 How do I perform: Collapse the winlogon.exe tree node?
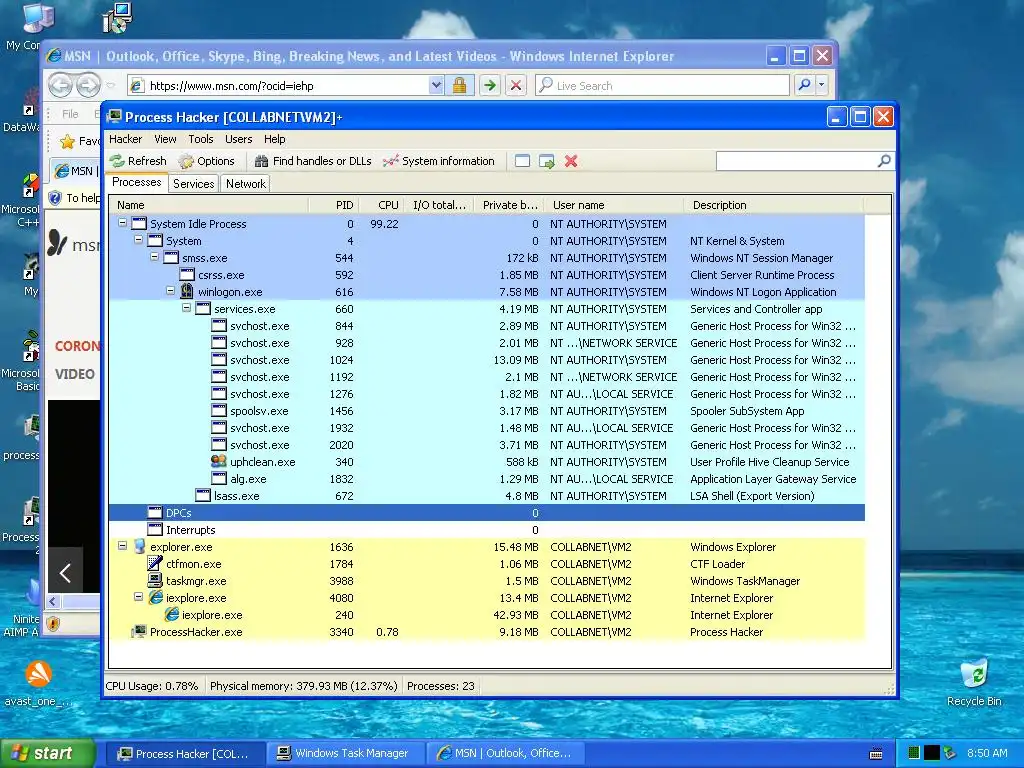(170, 291)
